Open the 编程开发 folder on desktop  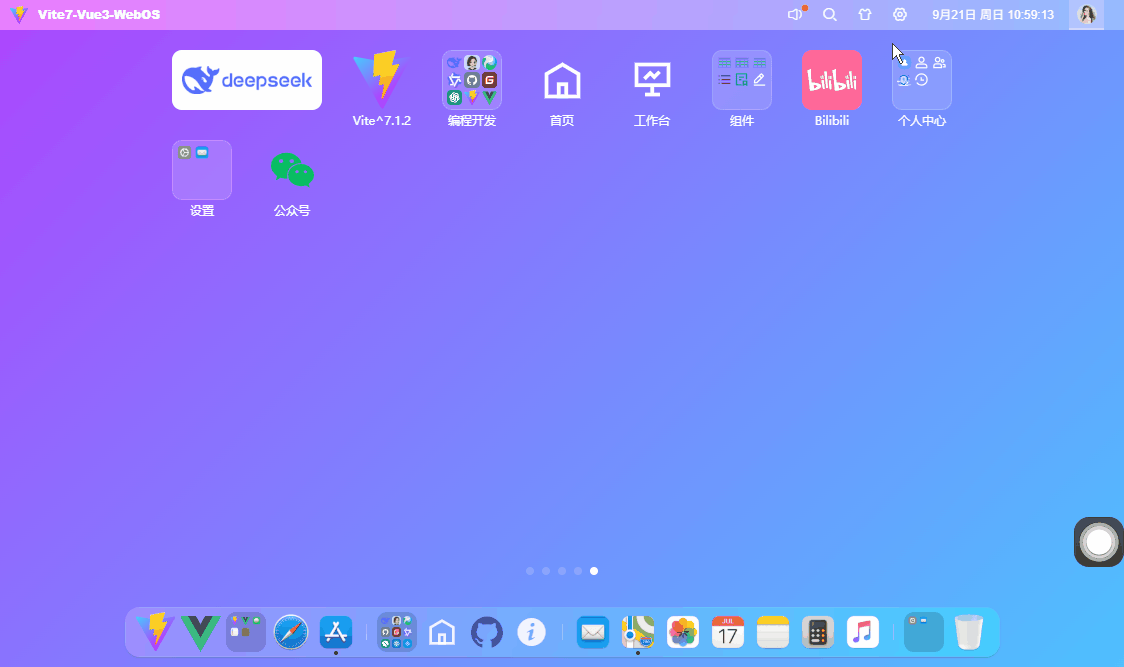pyautogui.click(x=472, y=80)
